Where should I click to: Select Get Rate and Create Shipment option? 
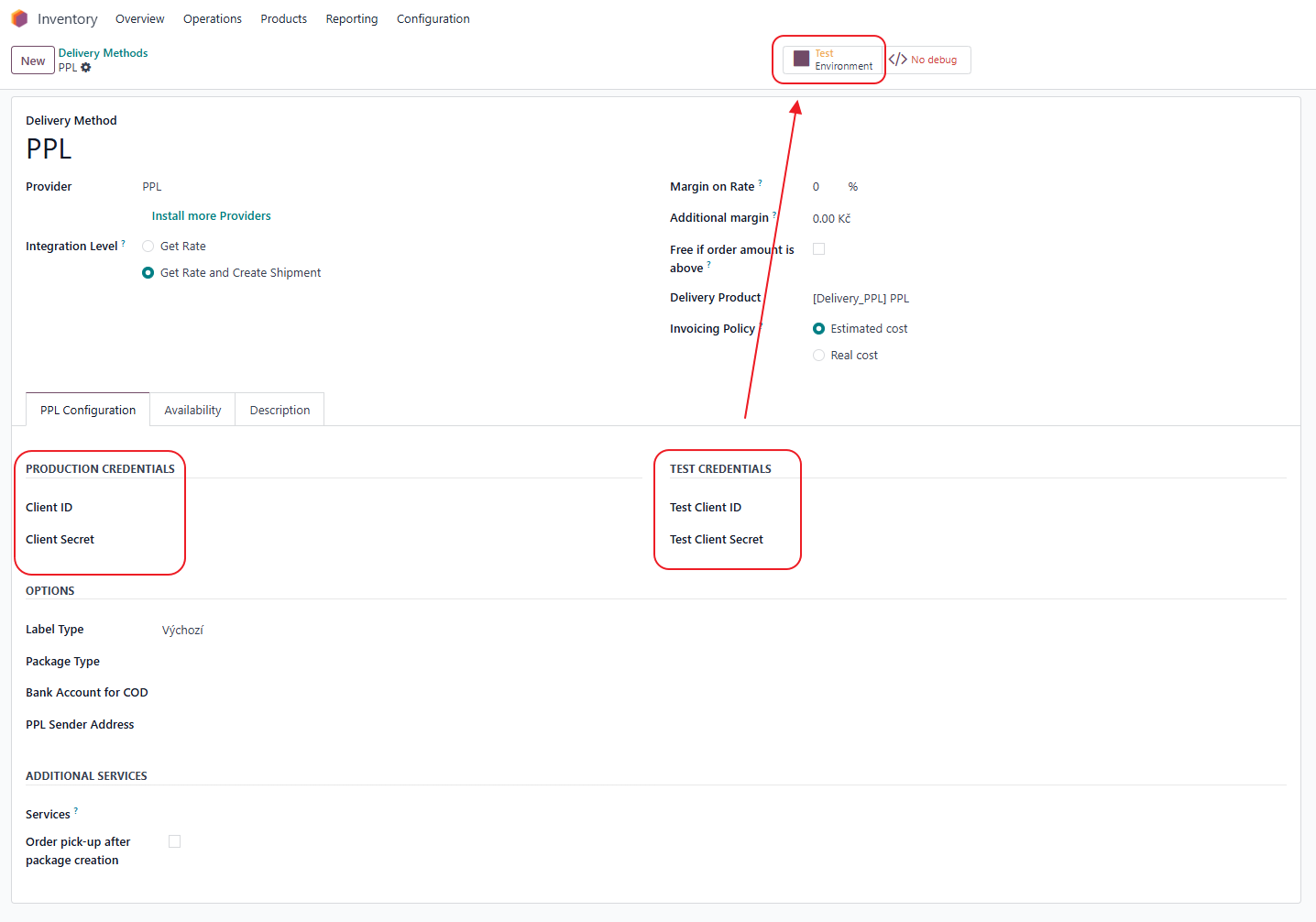pyautogui.click(x=148, y=273)
